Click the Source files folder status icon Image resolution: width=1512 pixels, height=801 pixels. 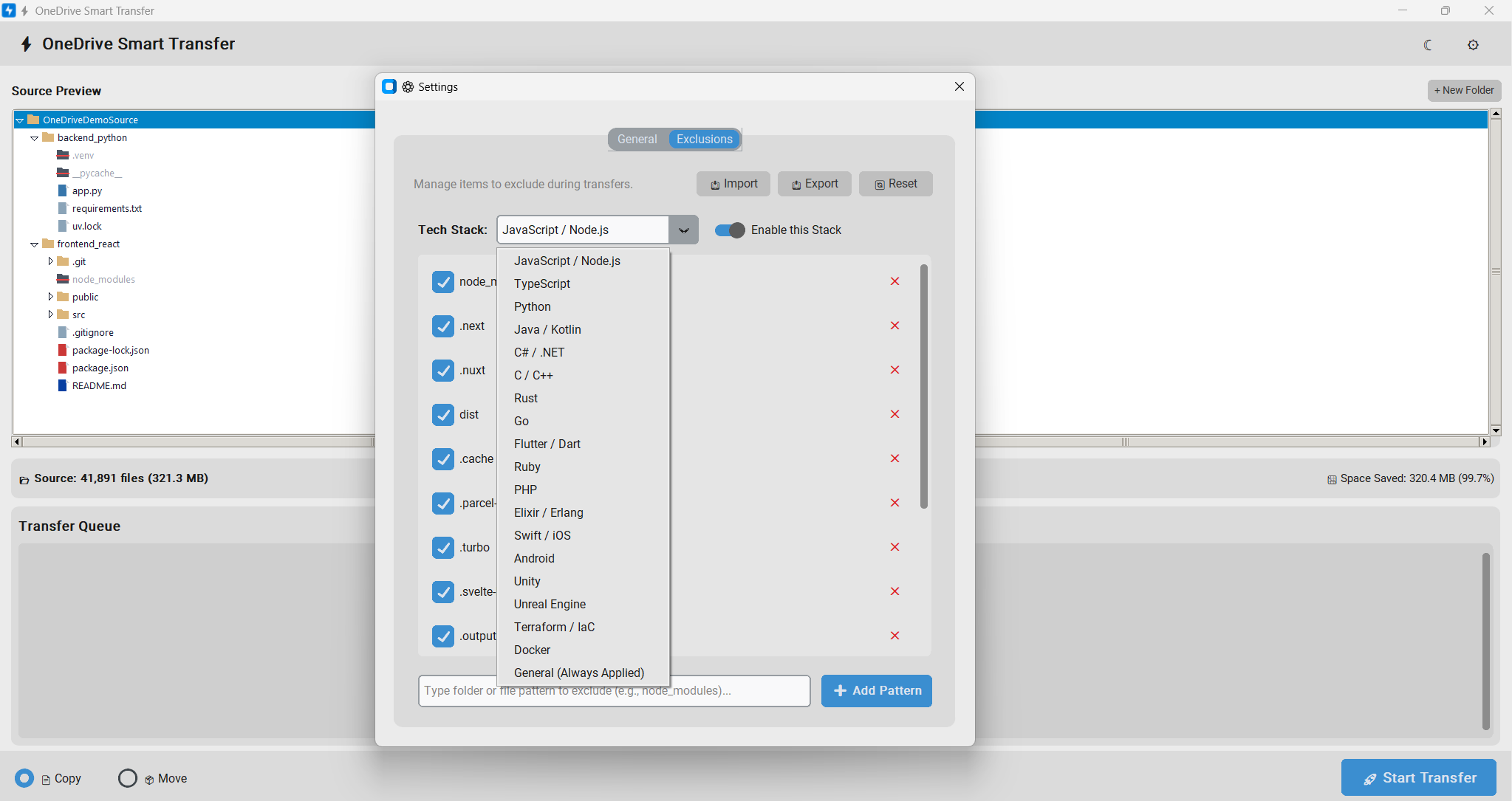click(24, 479)
